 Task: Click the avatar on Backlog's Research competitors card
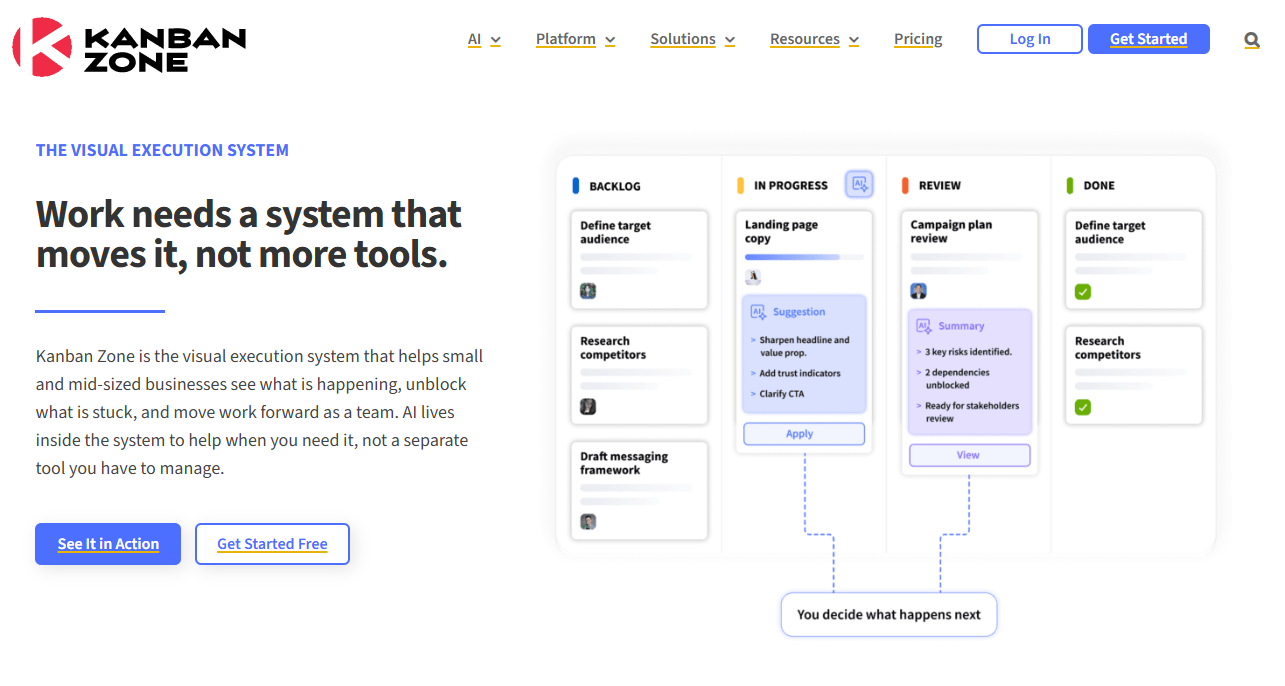[588, 407]
